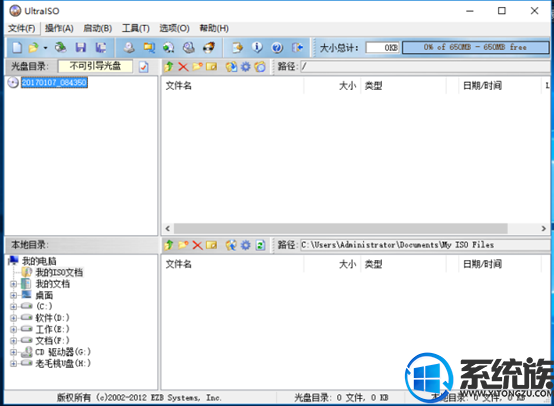Expand the 桌面 tree node
Image resolution: width=554 pixels, height=406 pixels.
pos(13,295)
